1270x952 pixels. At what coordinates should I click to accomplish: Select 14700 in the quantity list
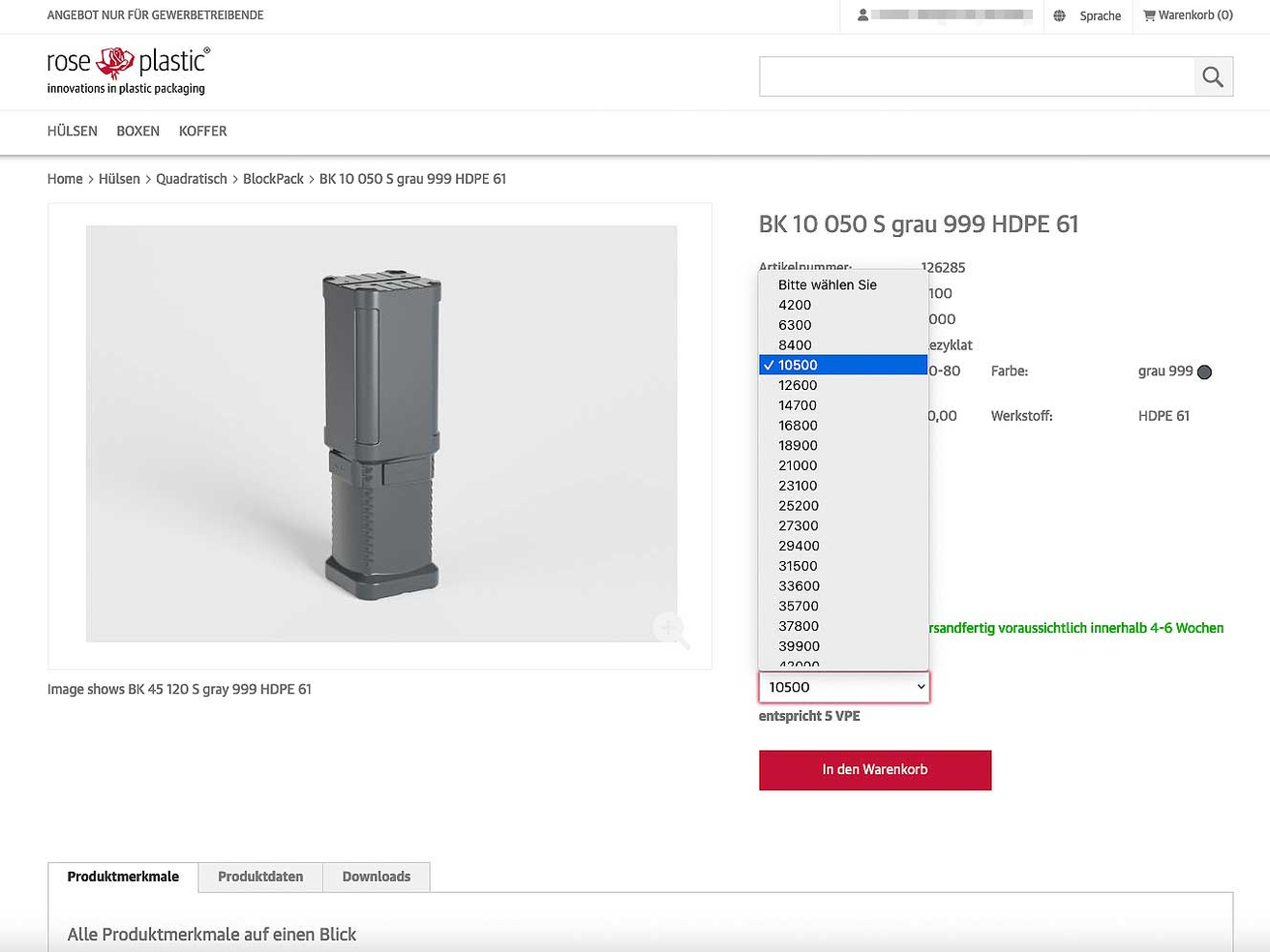844,405
